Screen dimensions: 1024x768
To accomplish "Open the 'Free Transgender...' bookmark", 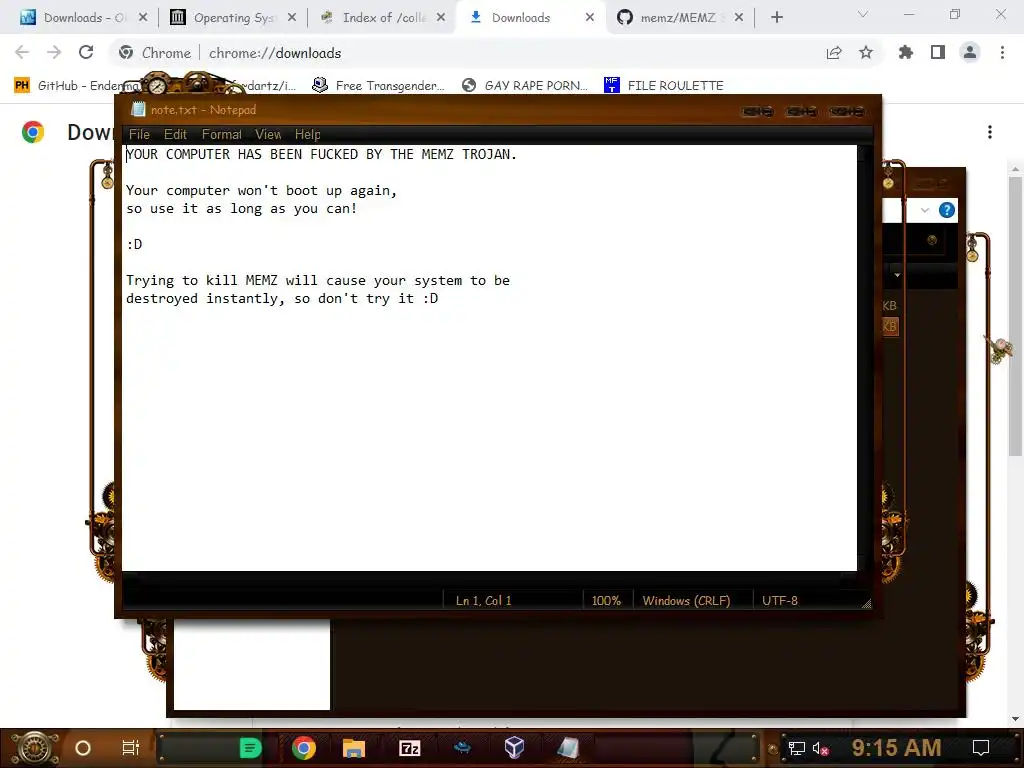I will (379, 86).
